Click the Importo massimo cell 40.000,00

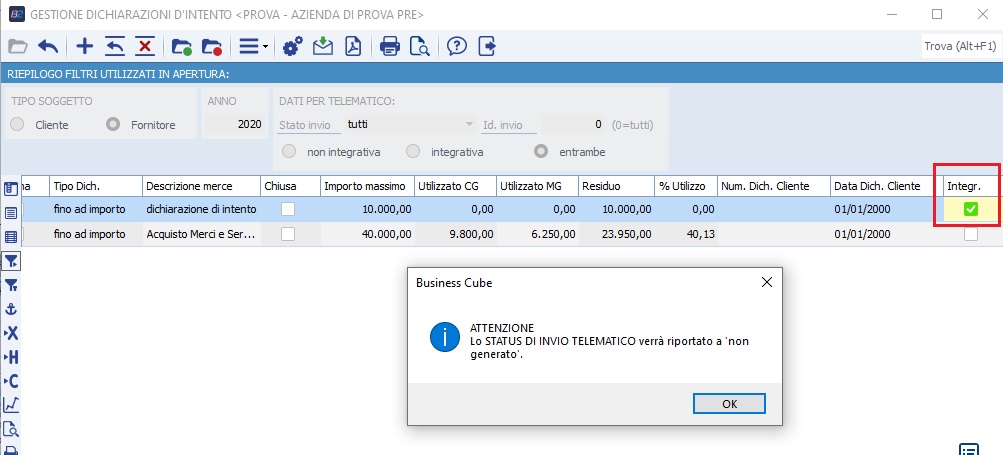[367, 234]
